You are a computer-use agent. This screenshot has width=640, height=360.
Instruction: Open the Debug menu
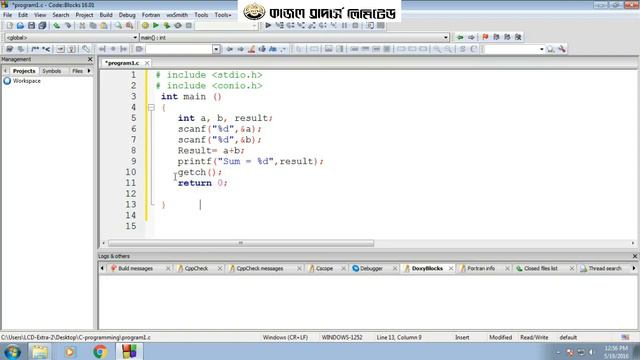[127, 15]
